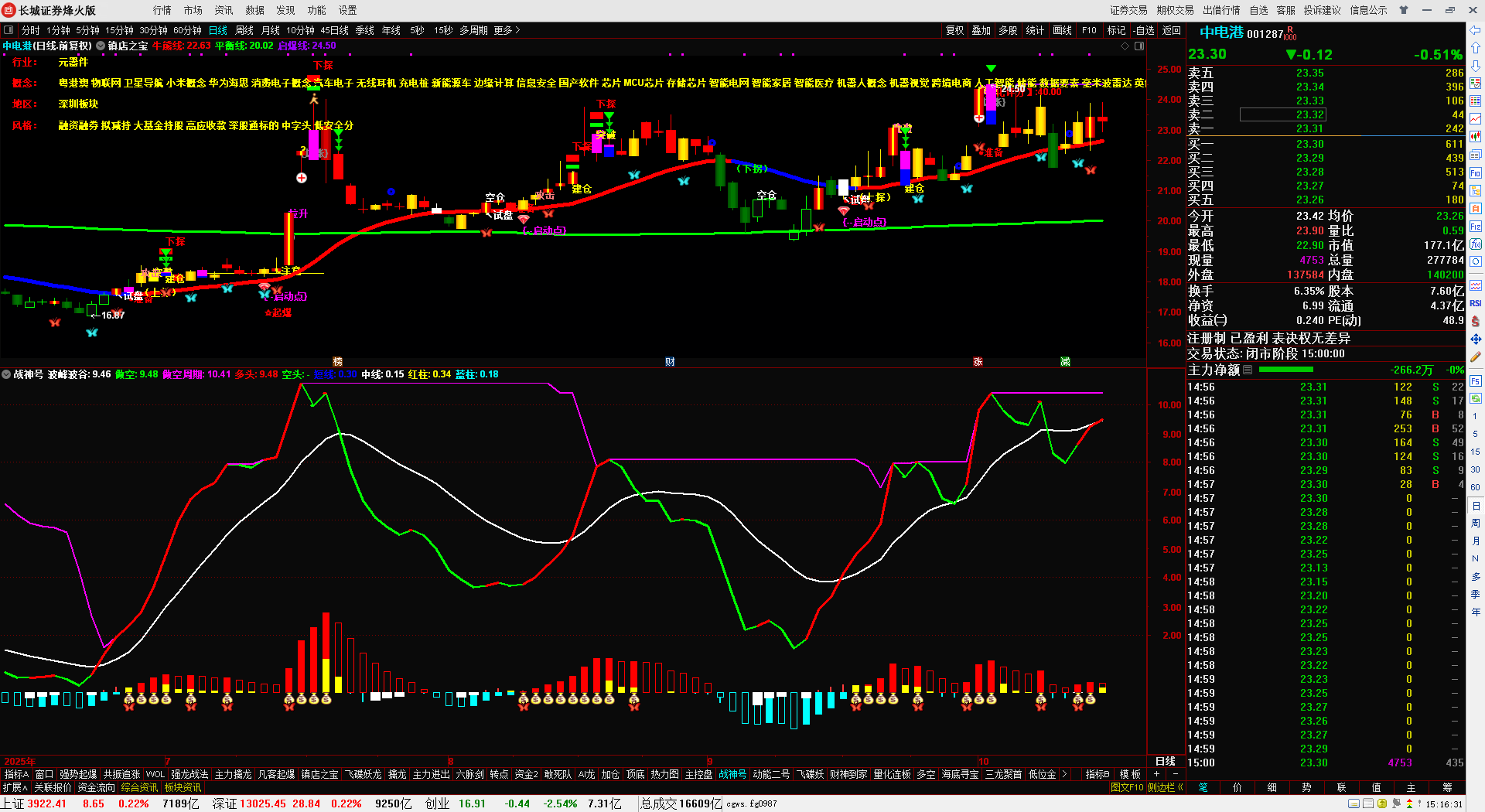The width and height of the screenshot is (1485, 812).
Task: Expand the 扩展 panel arrow
Action: click(x=15, y=787)
